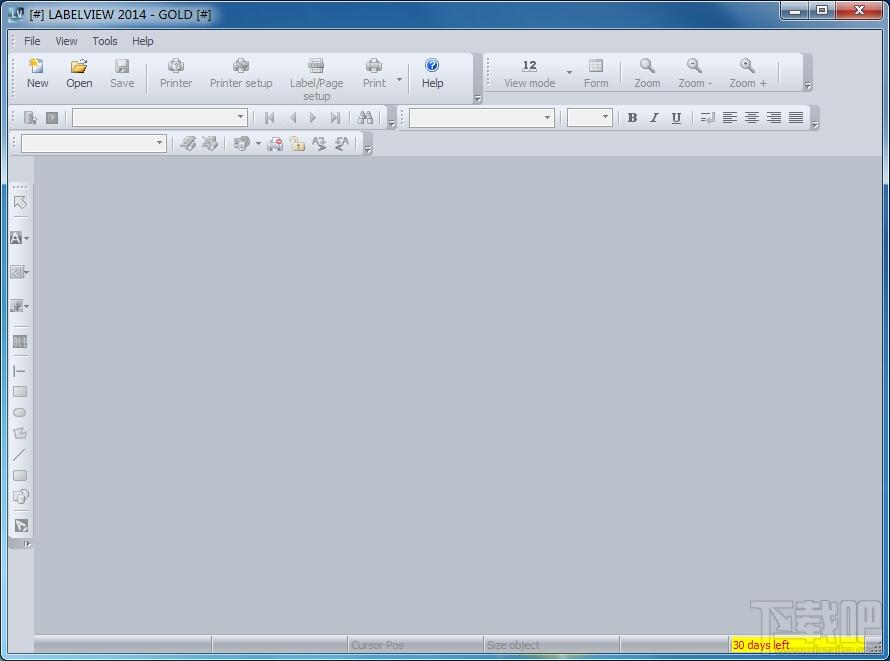This screenshot has height=661, width=890.
Task: Go to last record button
Action: point(335,118)
